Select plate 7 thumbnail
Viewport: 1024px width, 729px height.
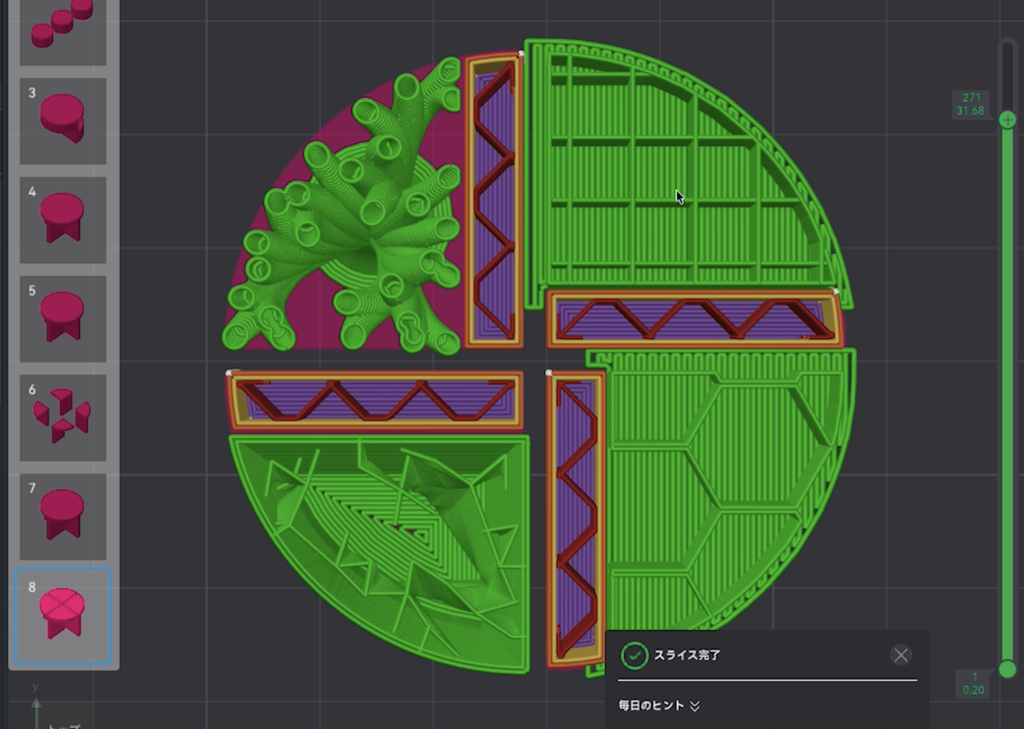pyautogui.click(x=63, y=517)
